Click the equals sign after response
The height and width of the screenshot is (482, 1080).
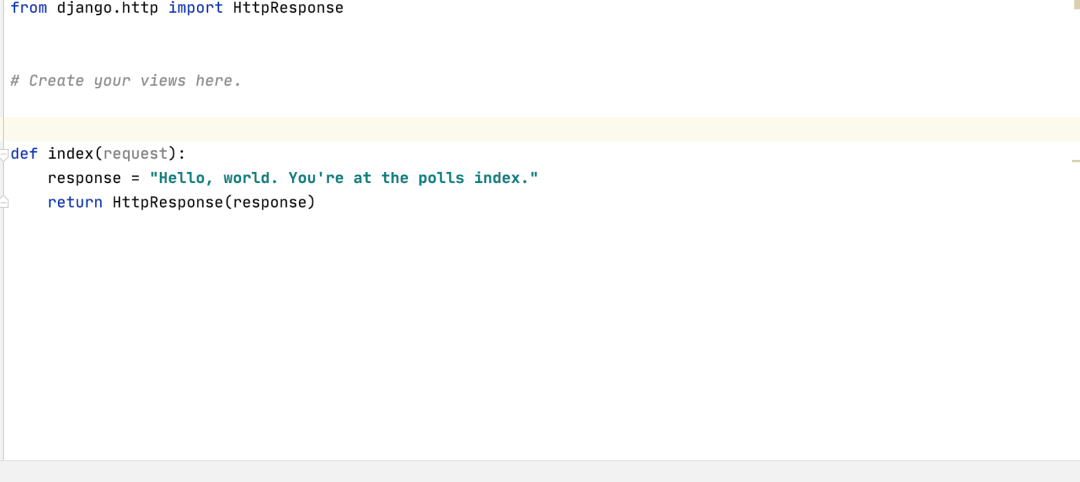coord(135,178)
